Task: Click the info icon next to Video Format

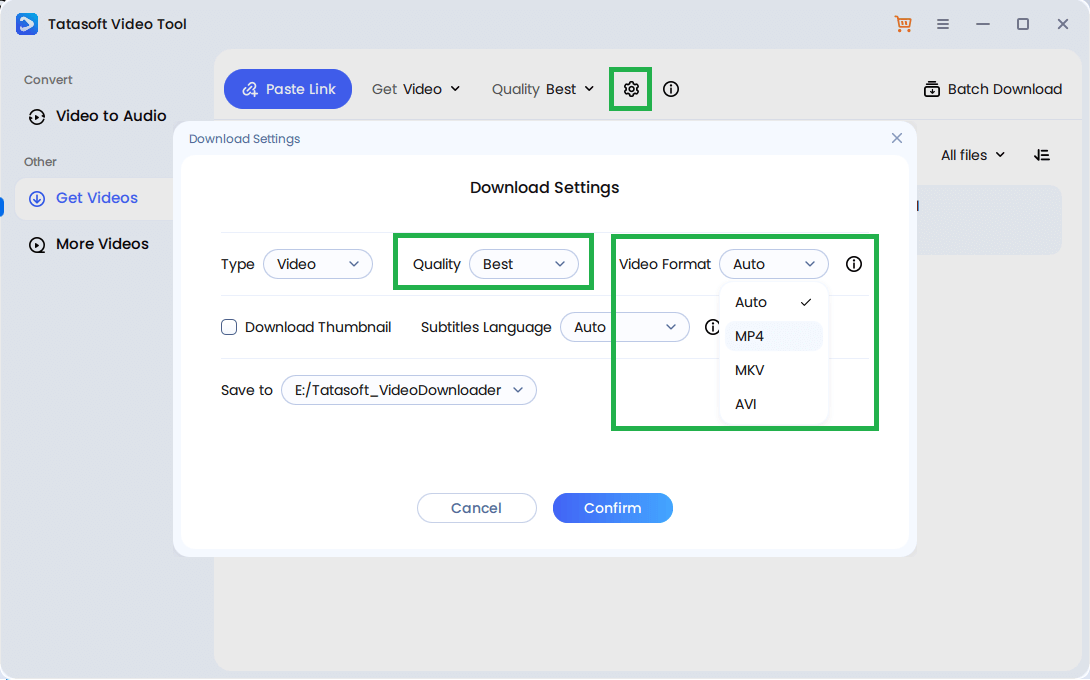Action: [x=854, y=264]
